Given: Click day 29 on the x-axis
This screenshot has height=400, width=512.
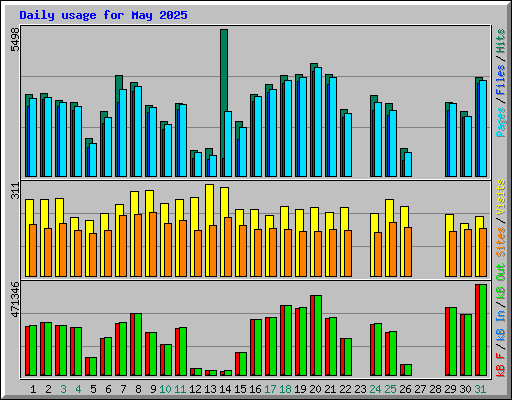Looking at the screenshot, I should (x=450, y=389).
